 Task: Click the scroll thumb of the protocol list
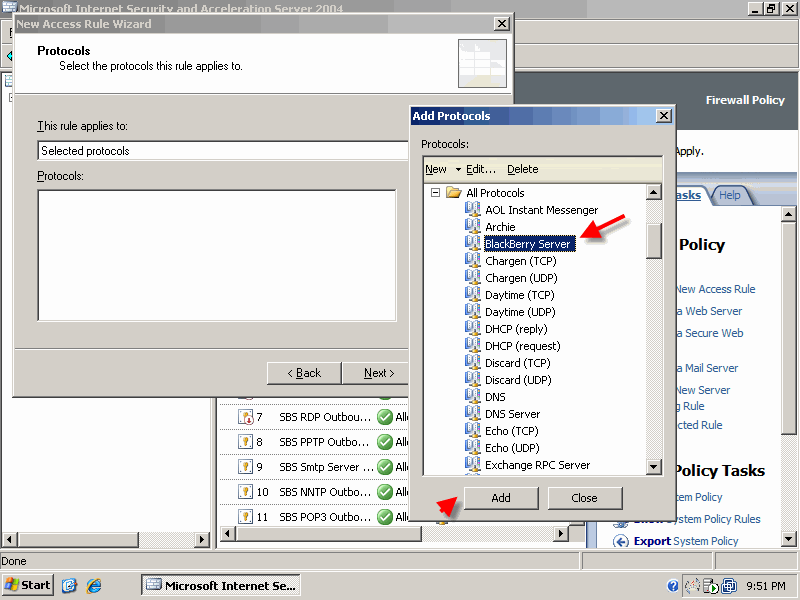pyautogui.click(x=654, y=241)
